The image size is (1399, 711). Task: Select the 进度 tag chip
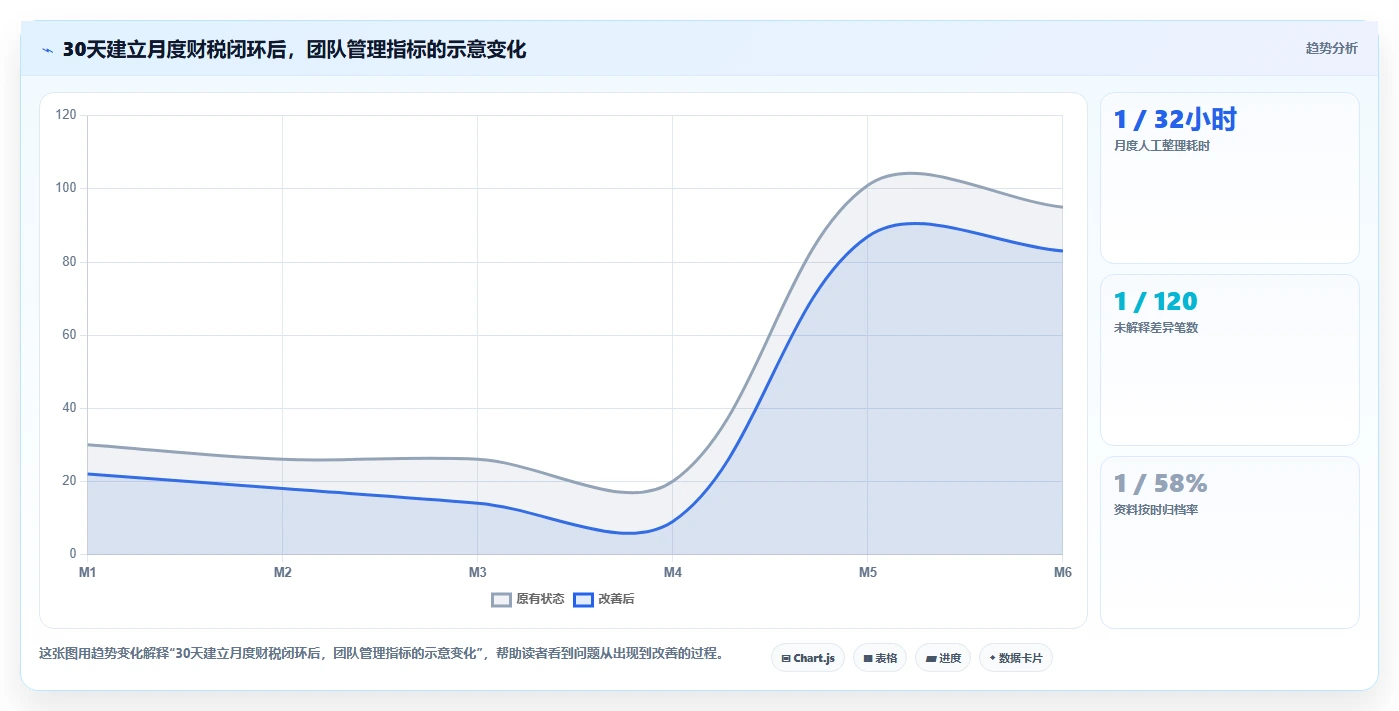coord(943,658)
